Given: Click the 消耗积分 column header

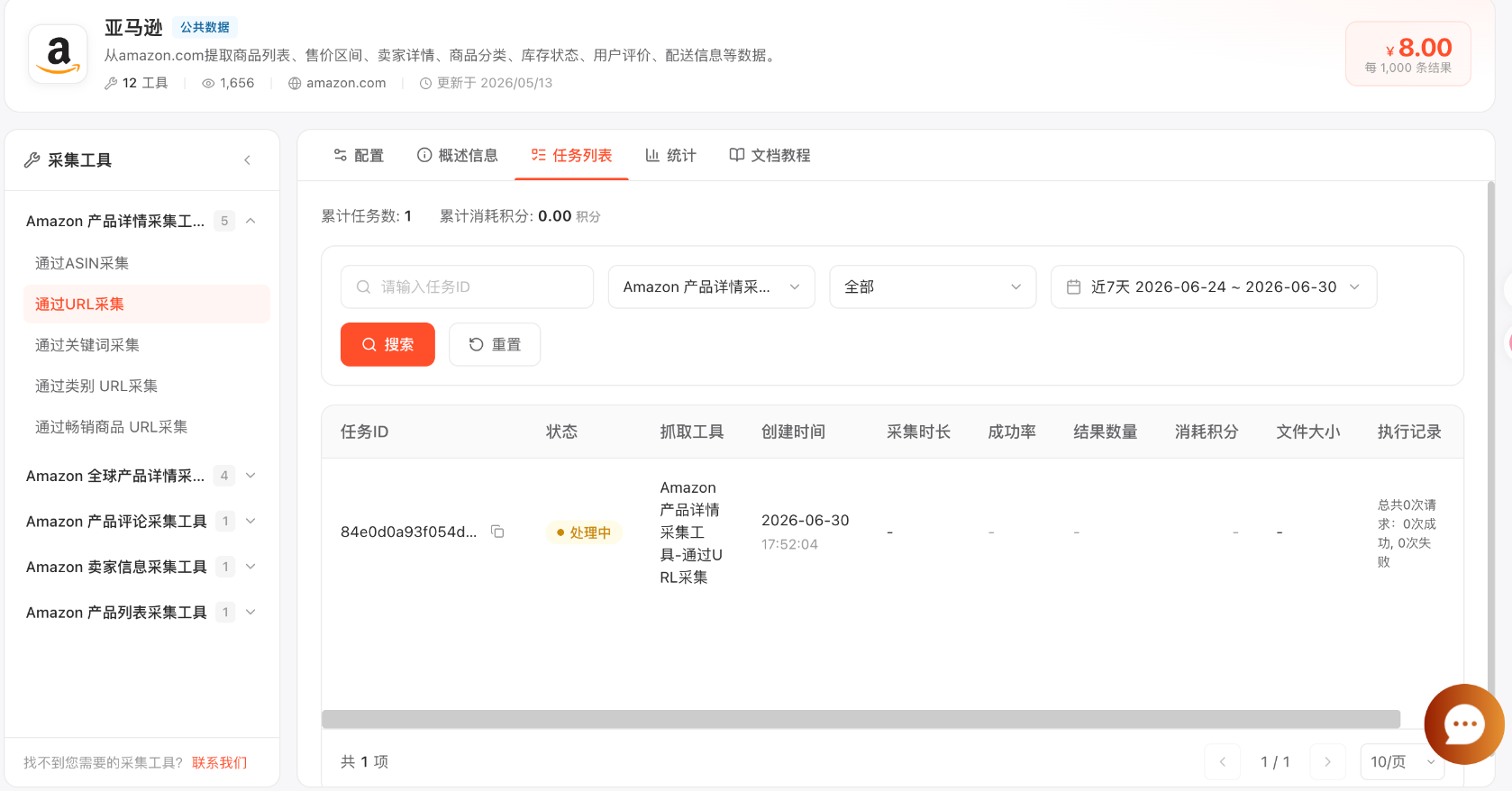Looking at the screenshot, I should pyautogui.click(x=1207, y=432).
